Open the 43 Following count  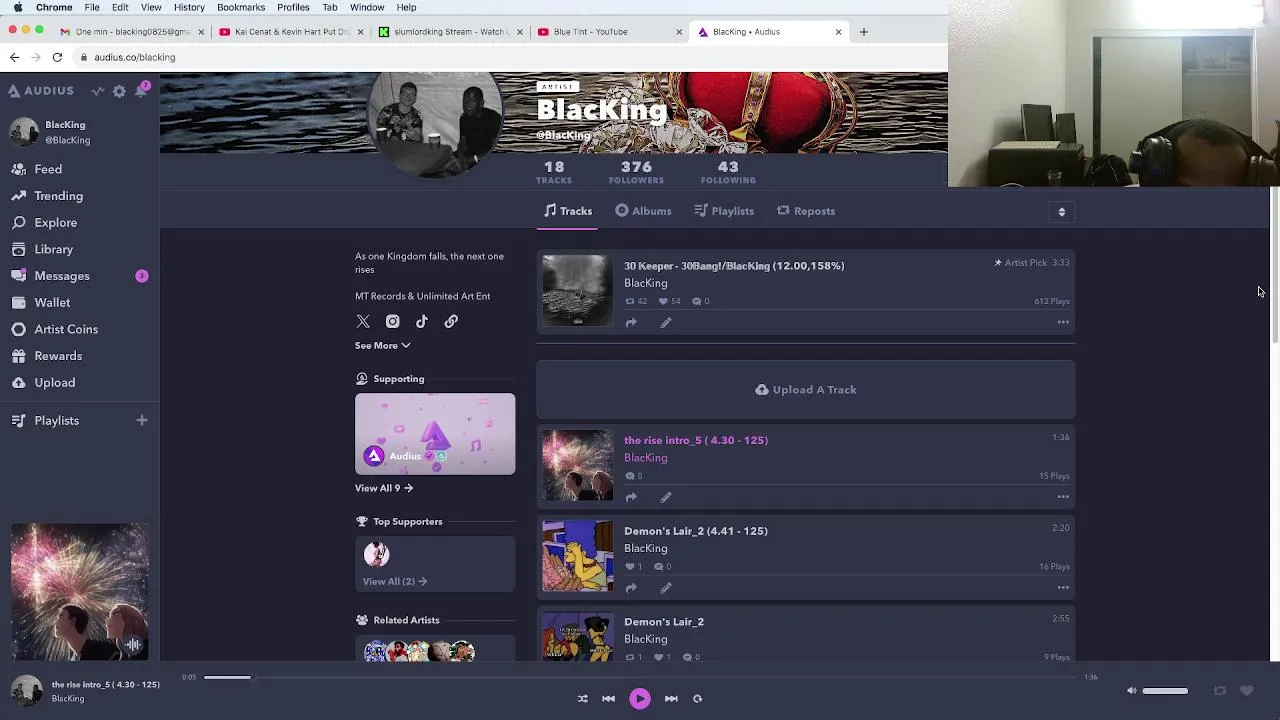pos(728,172)
